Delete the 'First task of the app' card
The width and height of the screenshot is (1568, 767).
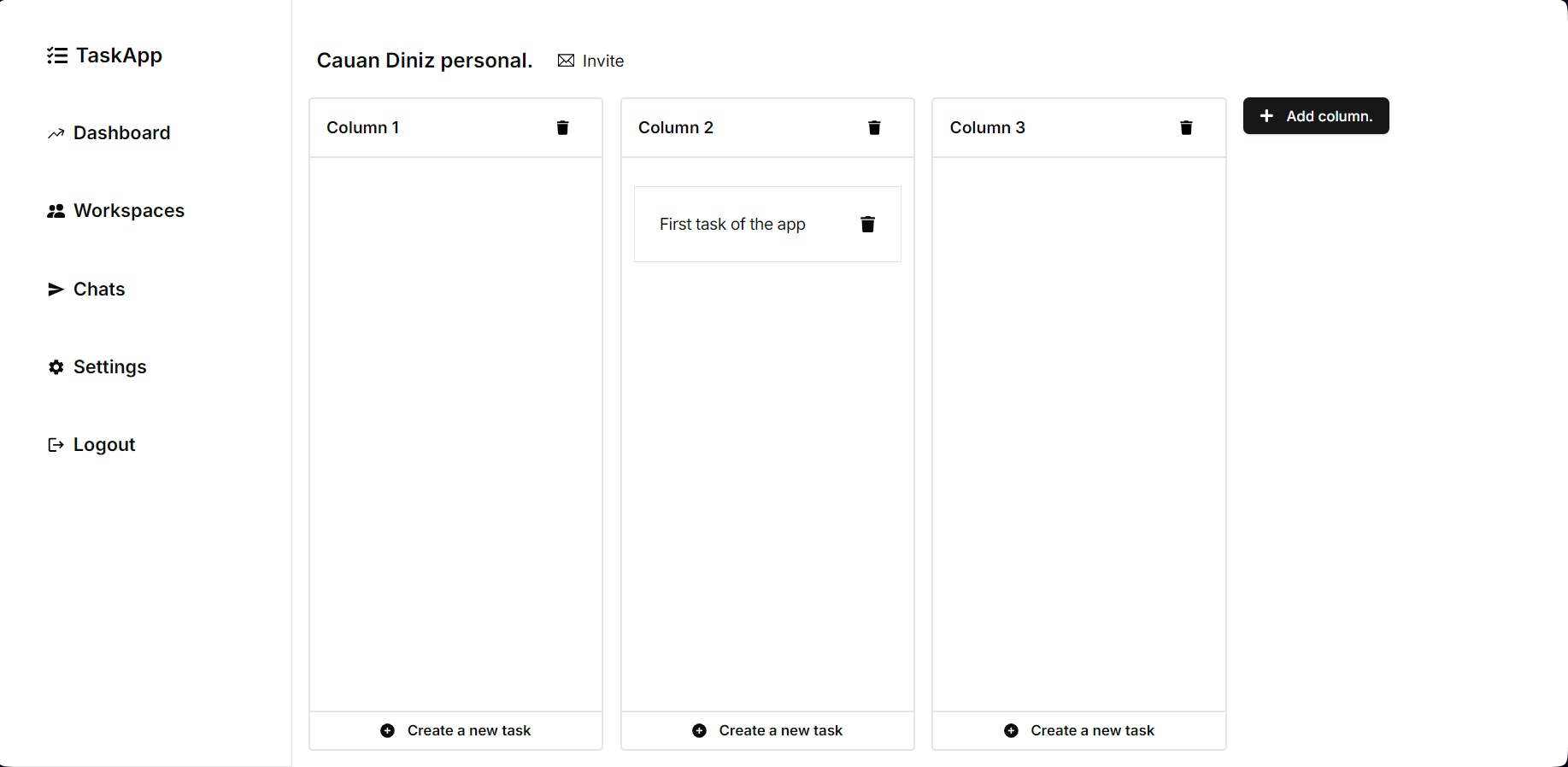(x=867, y=224)
